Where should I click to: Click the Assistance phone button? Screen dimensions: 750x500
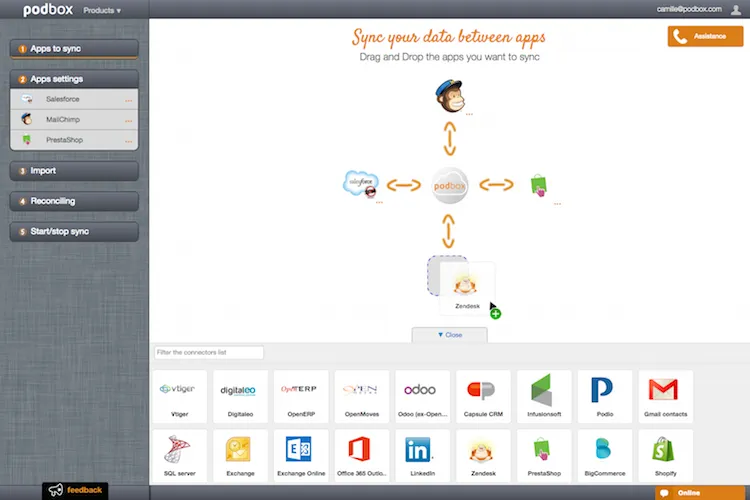point(705,36)
